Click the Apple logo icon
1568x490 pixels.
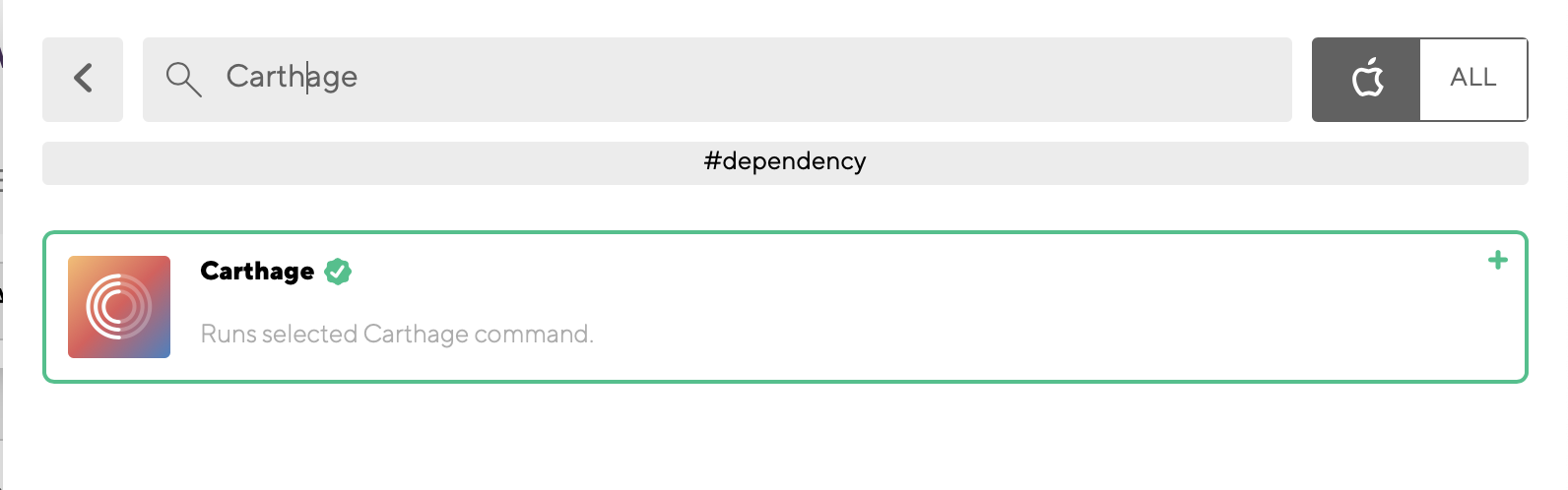(x=1367, y=78)
